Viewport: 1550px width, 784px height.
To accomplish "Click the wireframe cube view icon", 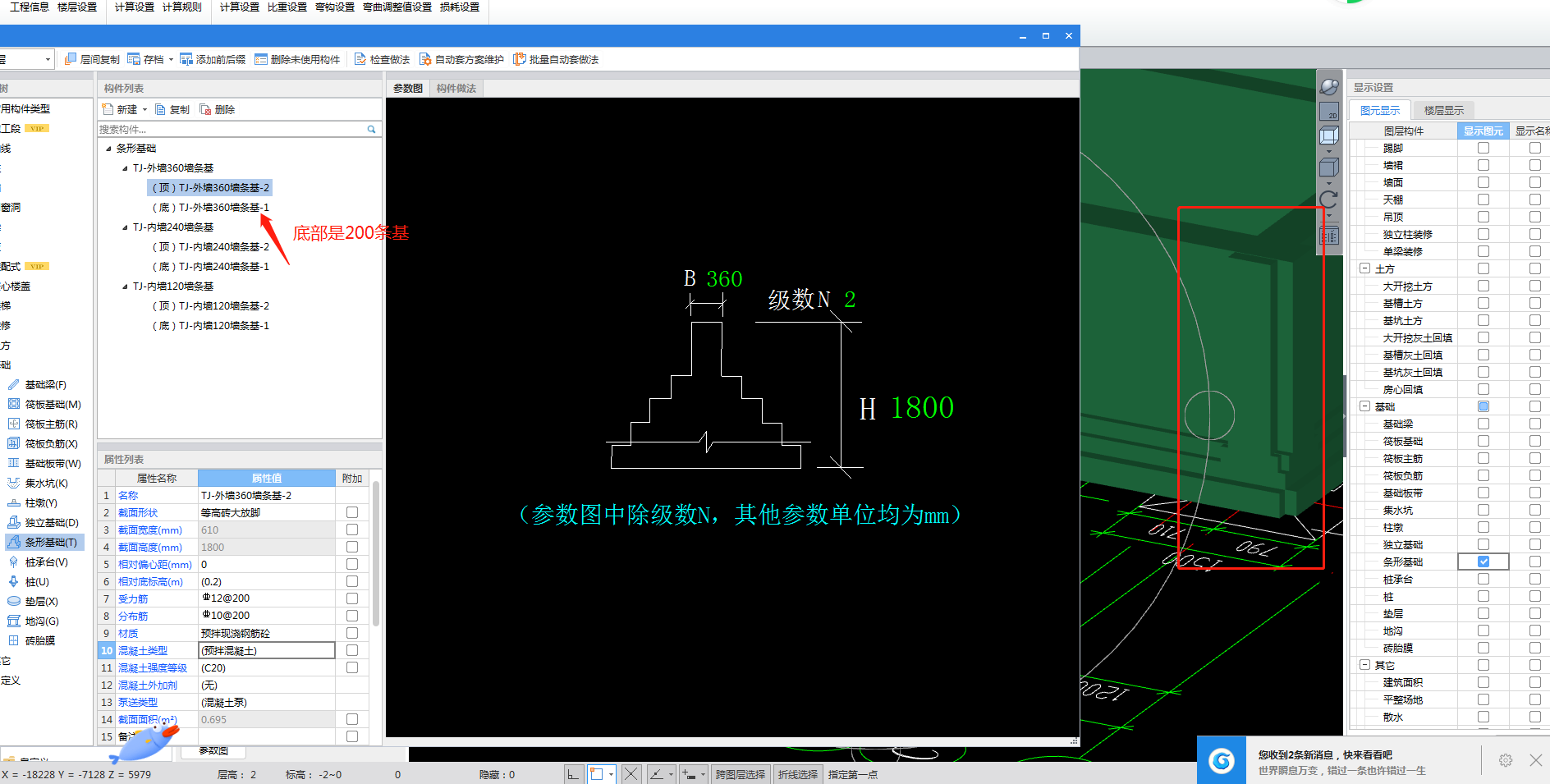I will (1329, 136).
